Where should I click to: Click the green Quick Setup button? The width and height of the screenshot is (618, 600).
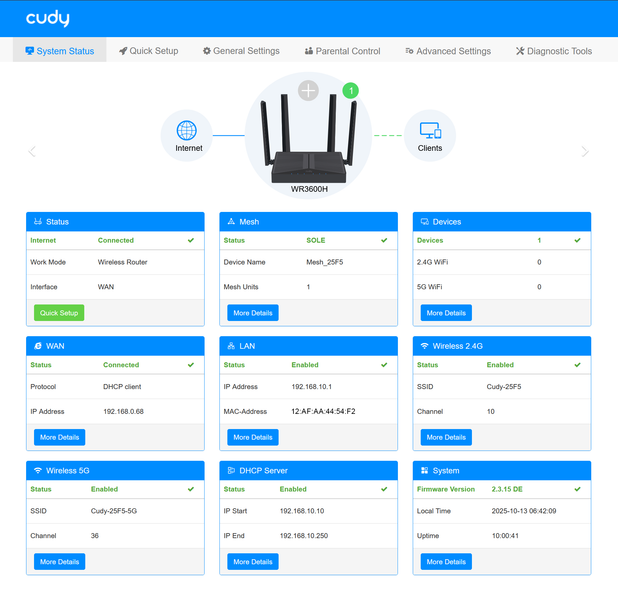pos(59,313)
